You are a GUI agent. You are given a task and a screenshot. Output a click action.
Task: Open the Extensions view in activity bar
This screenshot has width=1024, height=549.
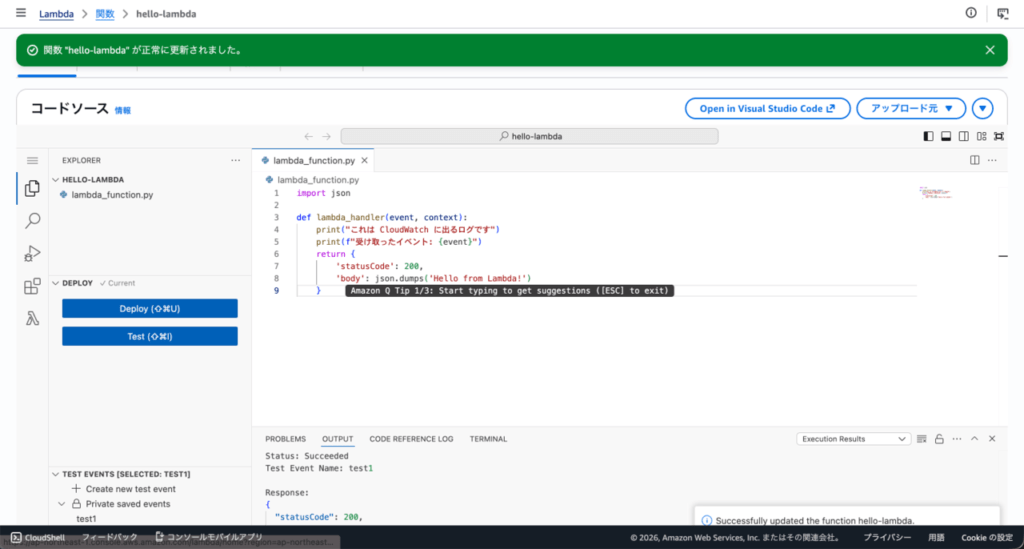coord(32,286)
